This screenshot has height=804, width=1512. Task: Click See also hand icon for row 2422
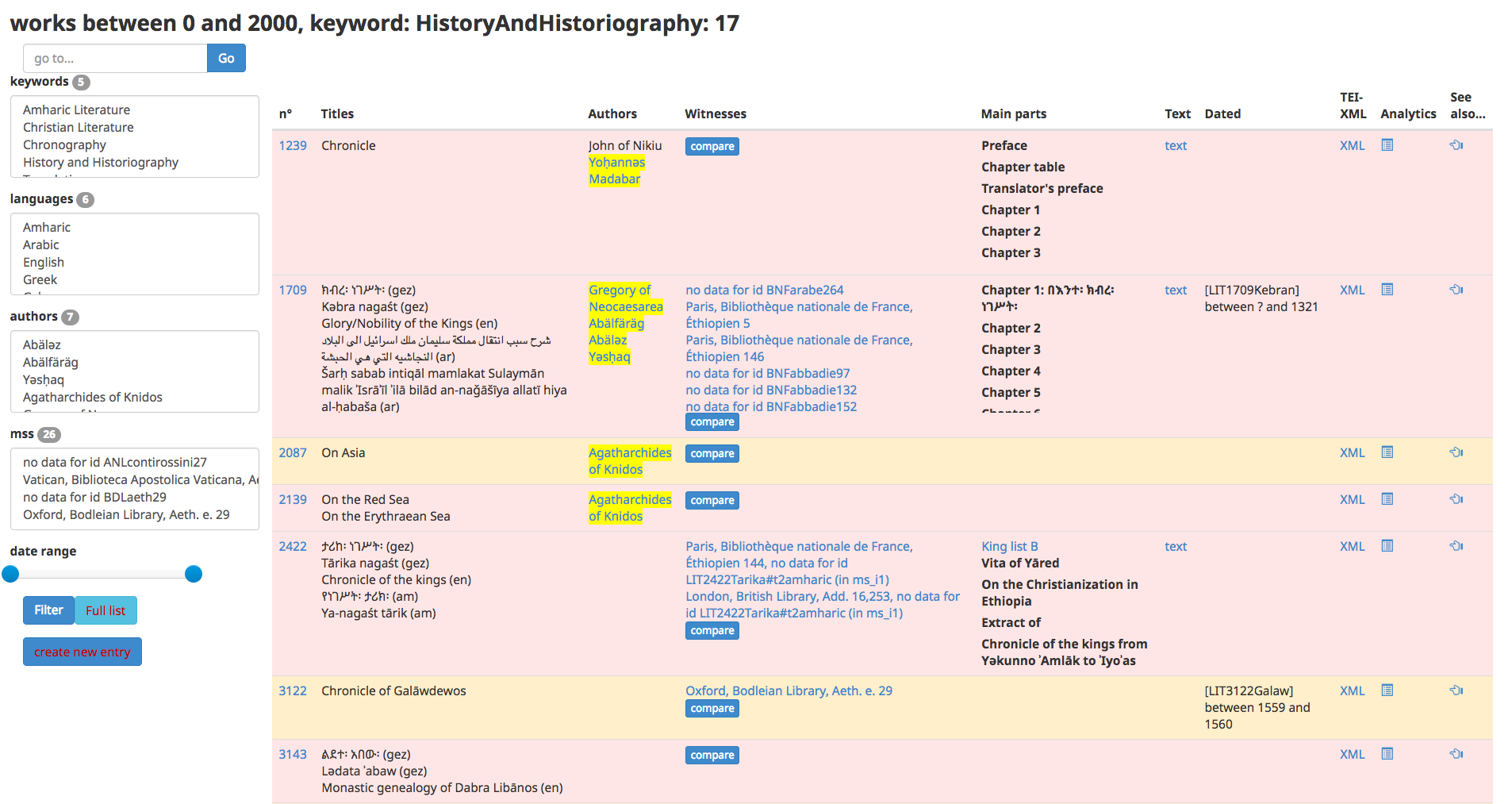1456,546
